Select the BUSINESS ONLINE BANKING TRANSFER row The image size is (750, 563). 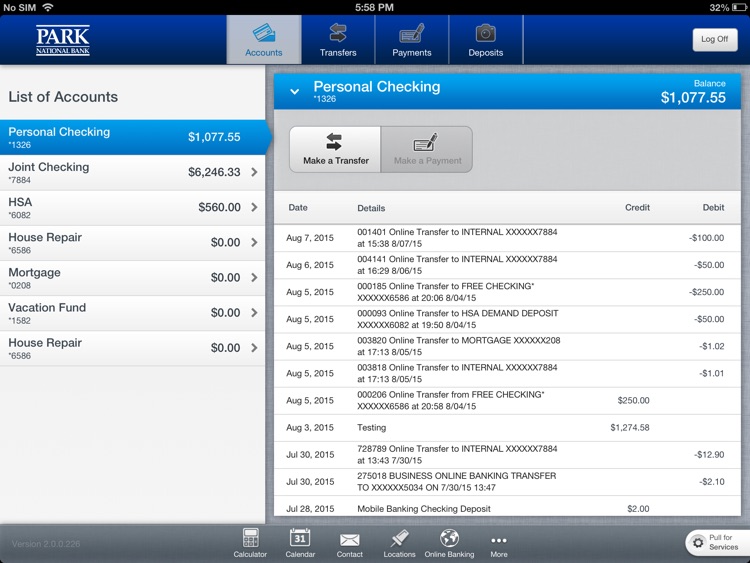tap(507, 482)
